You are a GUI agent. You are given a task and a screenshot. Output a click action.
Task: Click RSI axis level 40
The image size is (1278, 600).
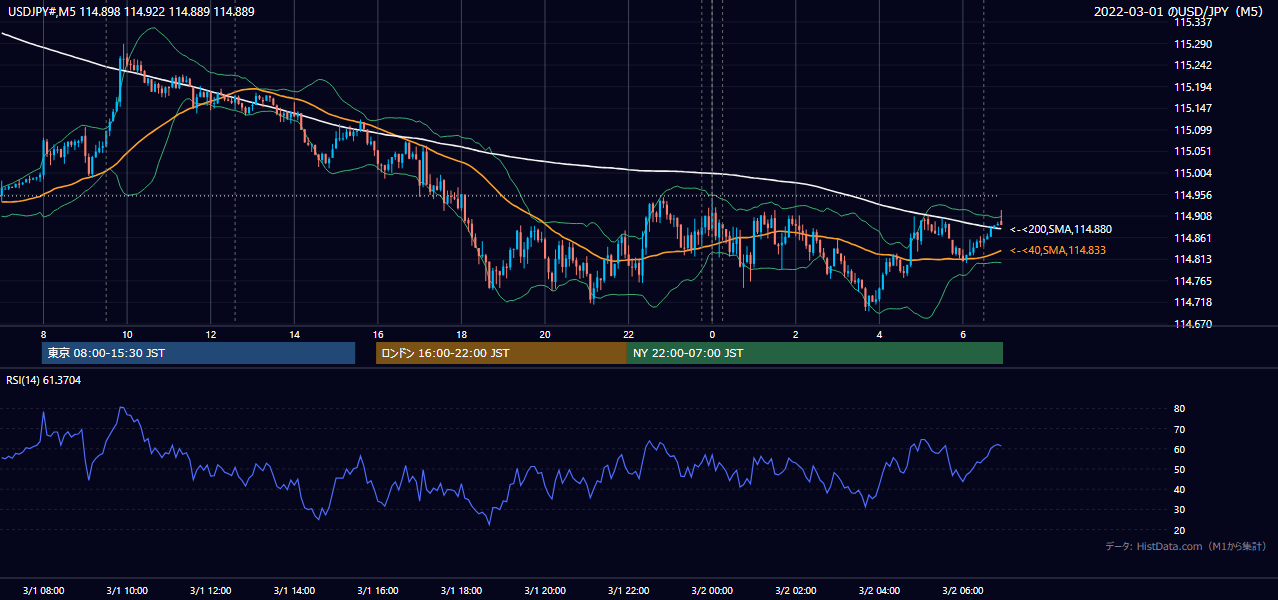tap(1179, 489)
